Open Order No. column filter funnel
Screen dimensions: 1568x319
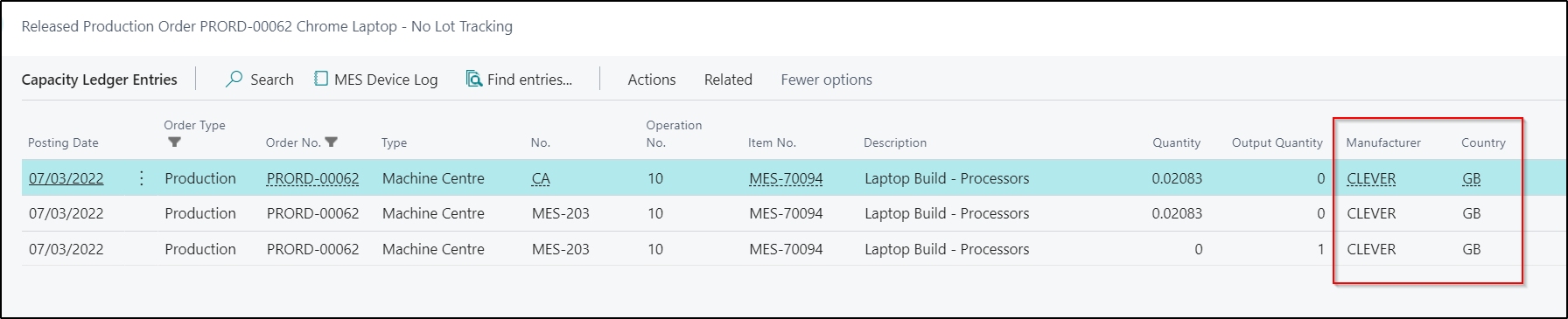[x=331, y=142]
